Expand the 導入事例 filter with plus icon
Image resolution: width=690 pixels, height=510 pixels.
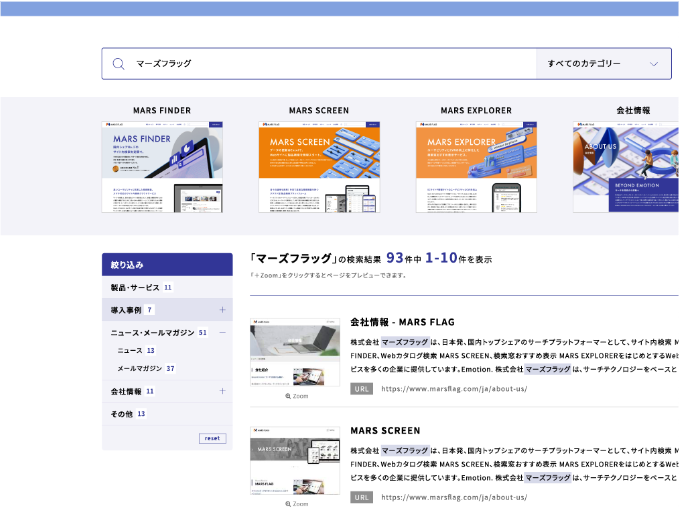coord(222,310)
